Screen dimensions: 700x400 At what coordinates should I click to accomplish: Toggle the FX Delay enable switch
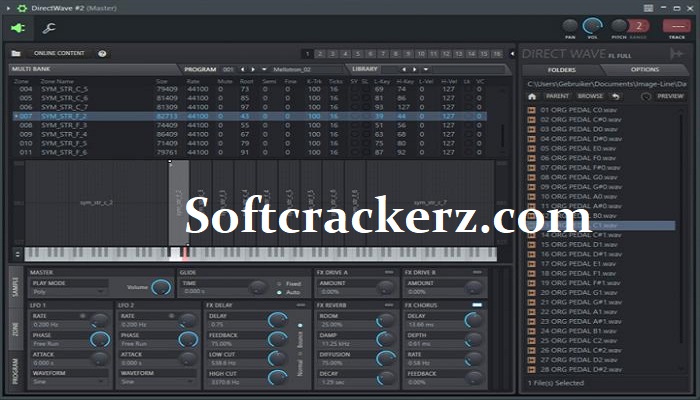coord(300,305)
